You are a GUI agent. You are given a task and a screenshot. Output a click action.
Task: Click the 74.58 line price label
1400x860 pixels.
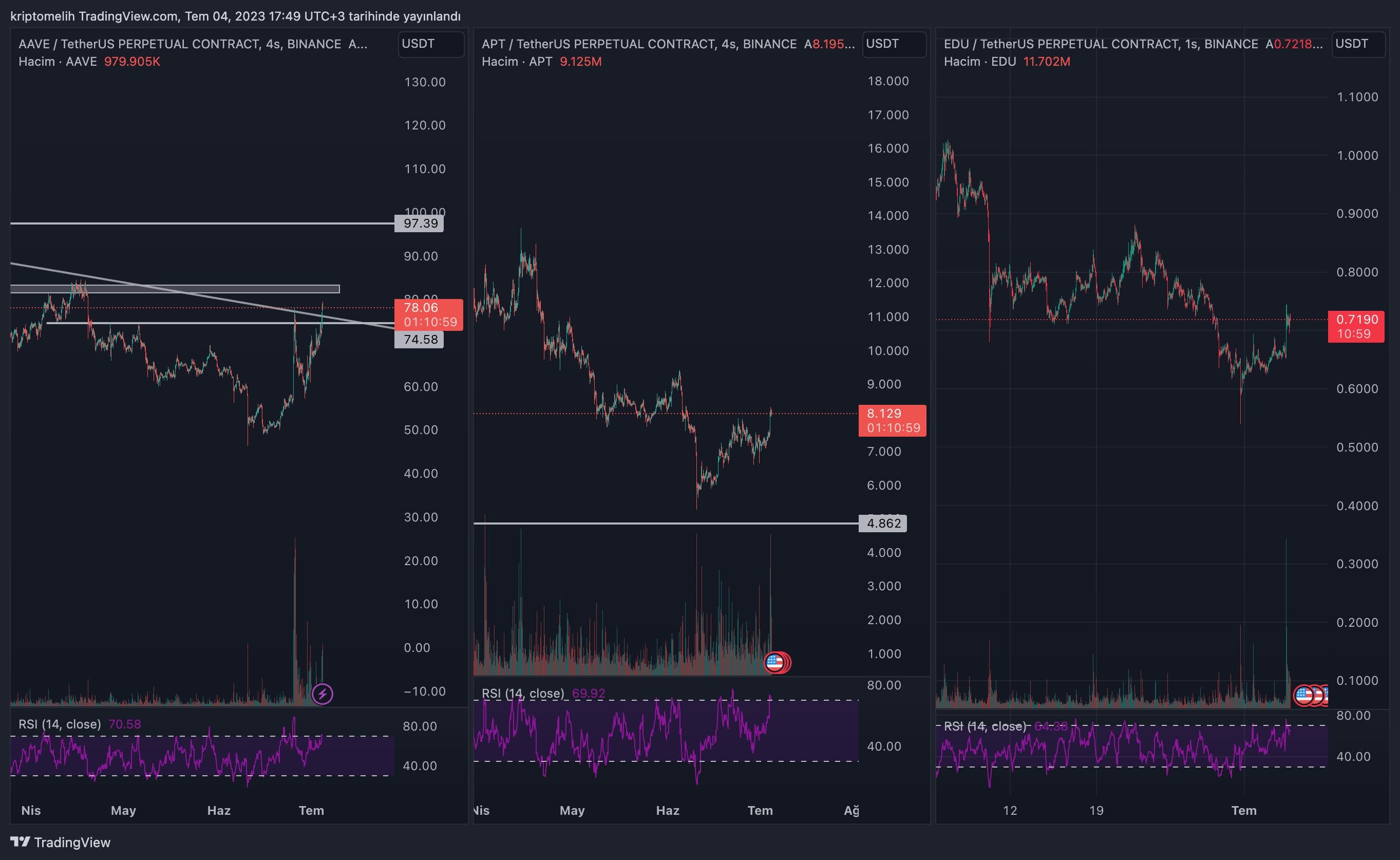pos(420,340)
